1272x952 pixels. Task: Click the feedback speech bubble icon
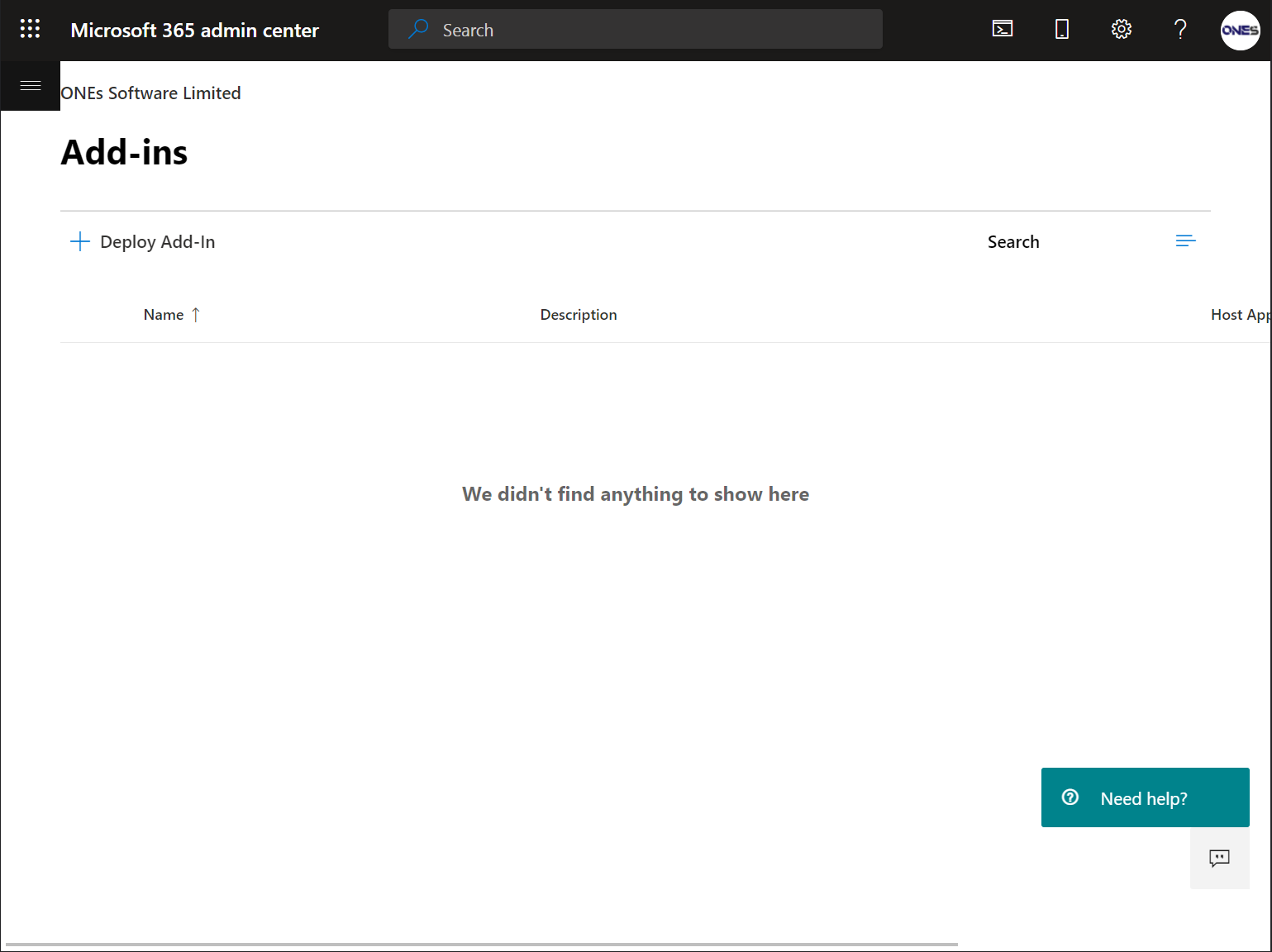(x=1219, y=859)
